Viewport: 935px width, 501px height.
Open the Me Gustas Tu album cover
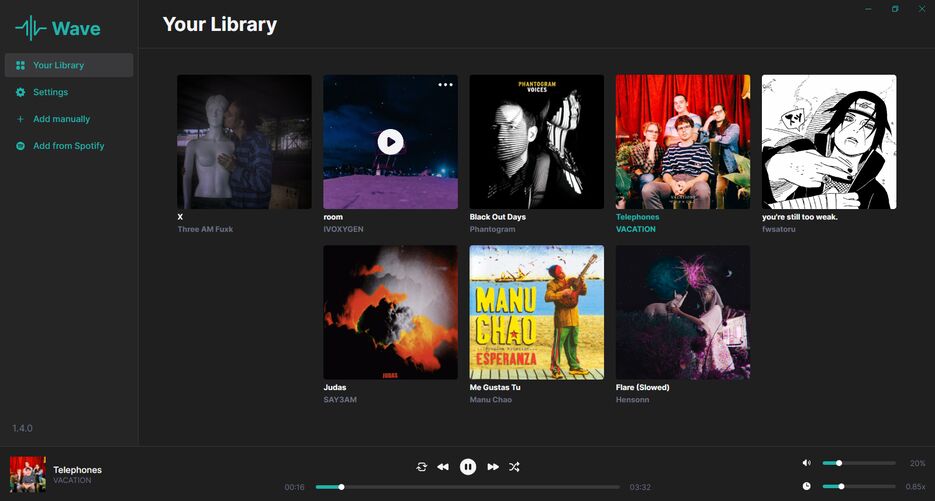[537, 313]
